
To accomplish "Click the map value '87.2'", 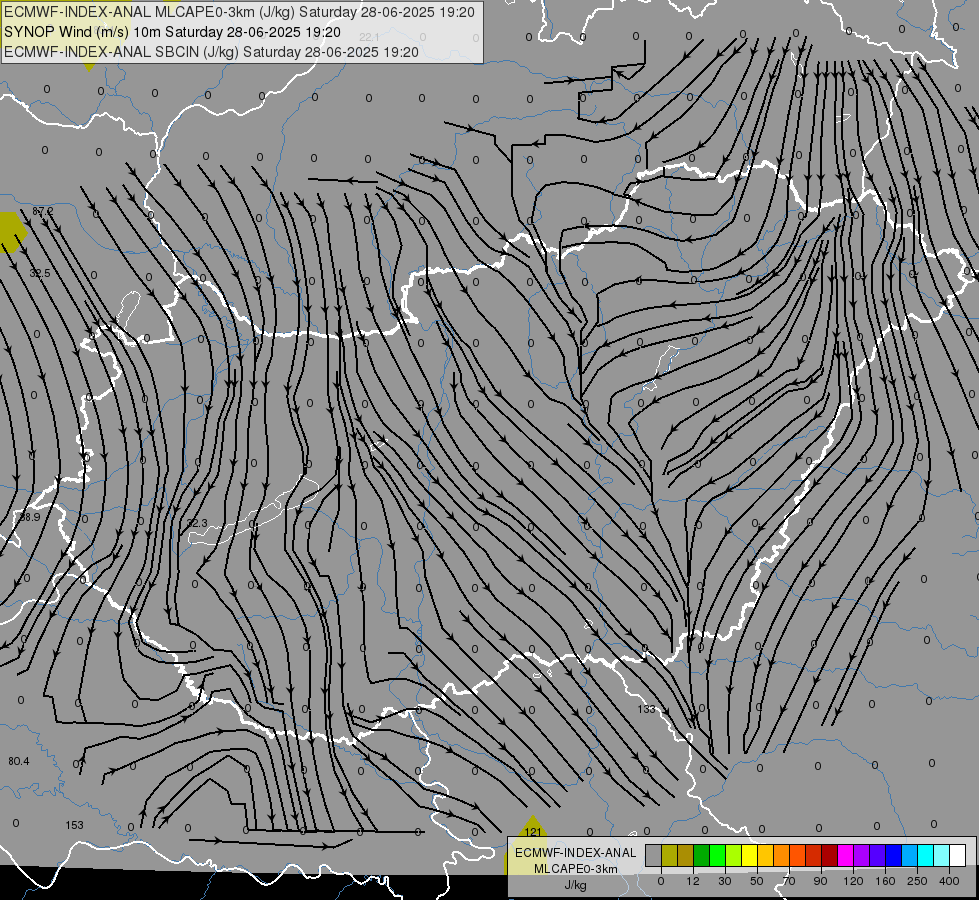I will pyautogui.click(x=42, y=212).
